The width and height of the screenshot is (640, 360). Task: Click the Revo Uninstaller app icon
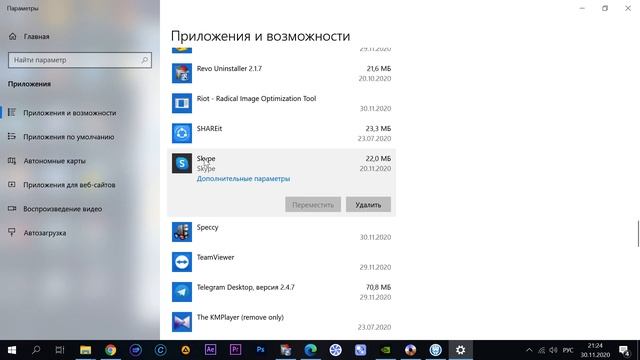point(182,73)
